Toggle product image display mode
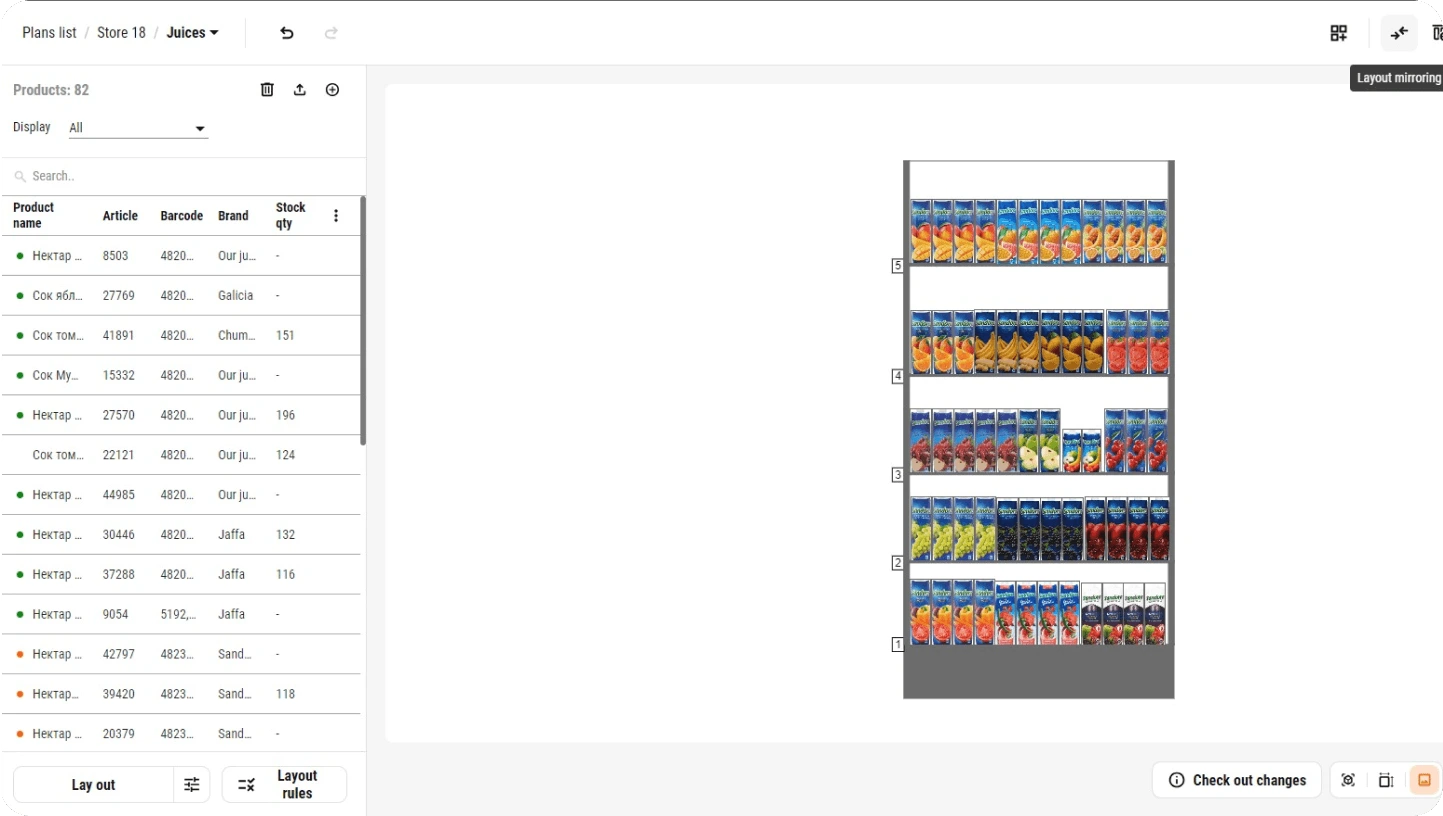 [1424, 780]
